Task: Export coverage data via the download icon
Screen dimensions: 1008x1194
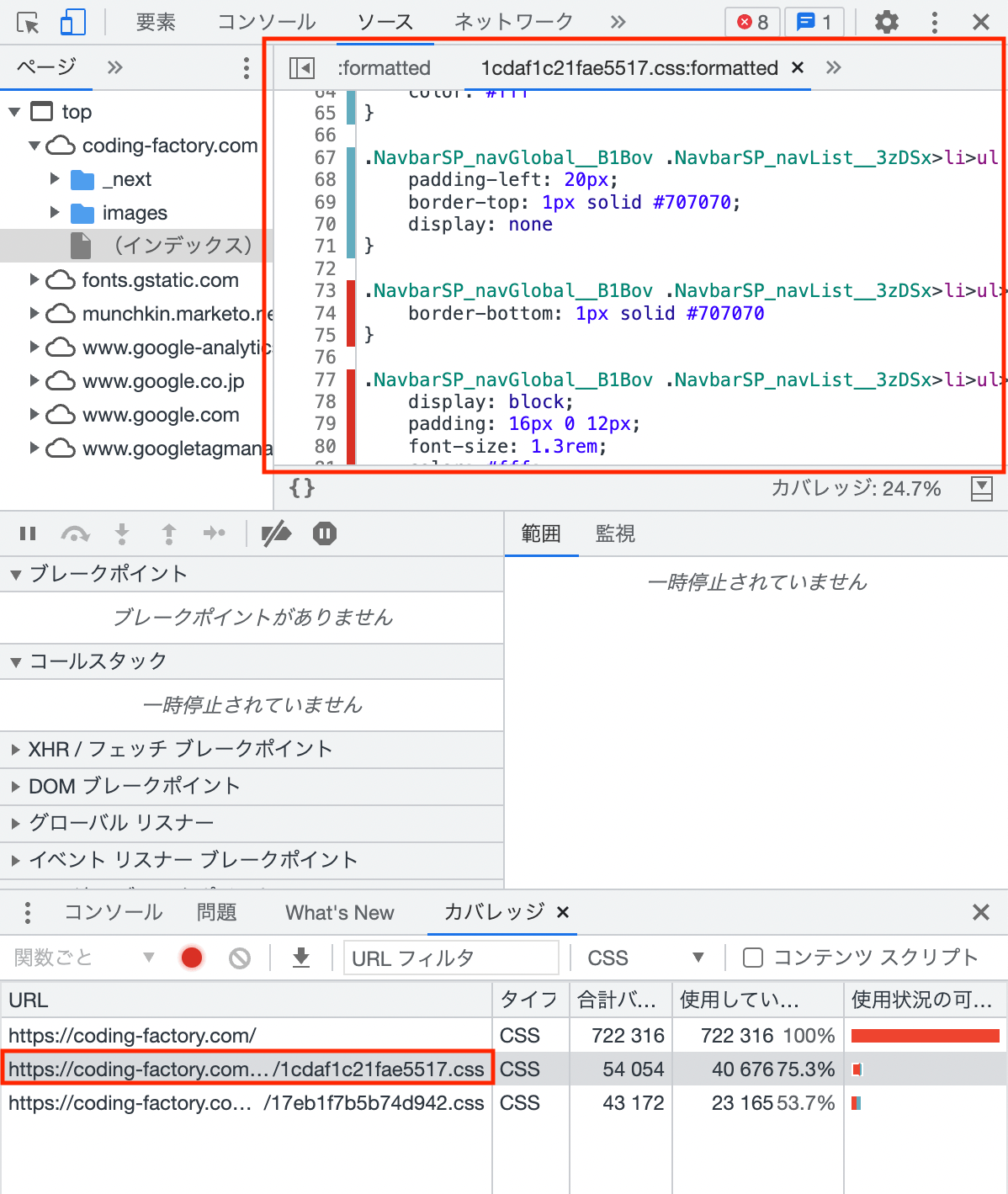Action: 300,958
